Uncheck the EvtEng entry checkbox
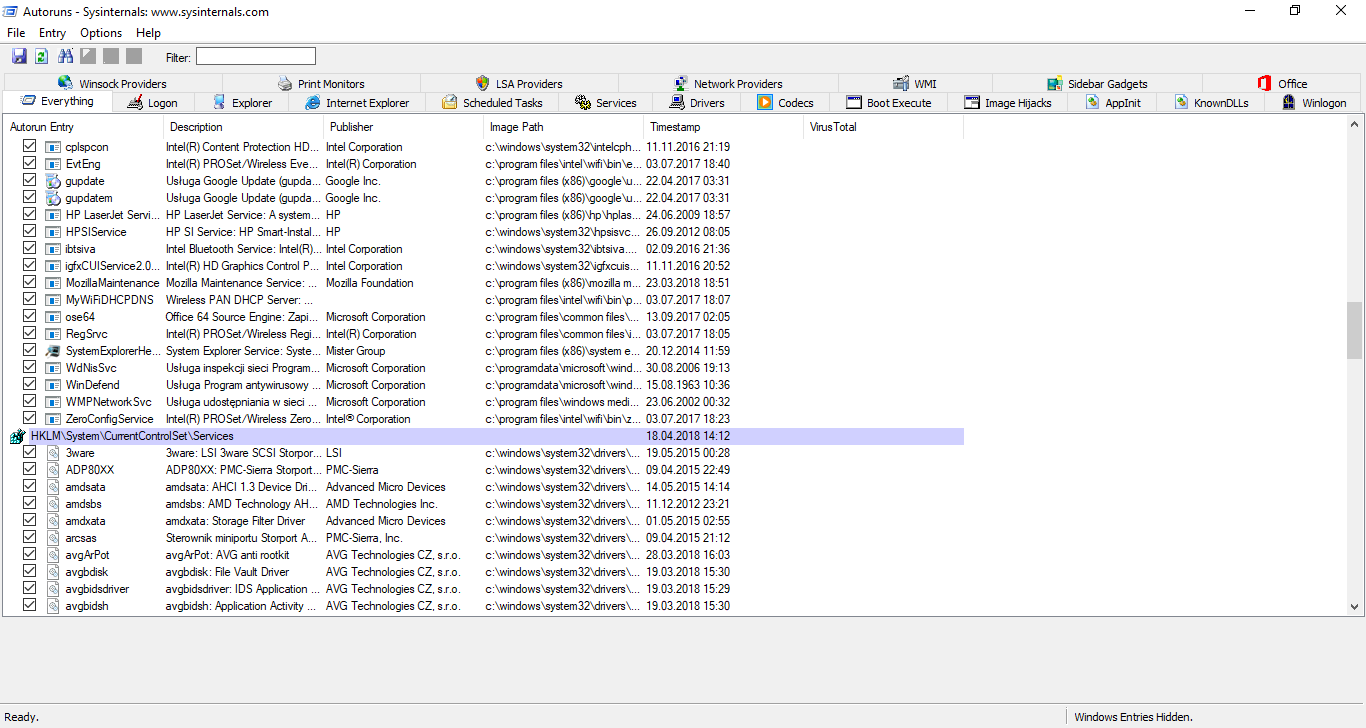The image size is (1366, 728). [x=29, y=164]
